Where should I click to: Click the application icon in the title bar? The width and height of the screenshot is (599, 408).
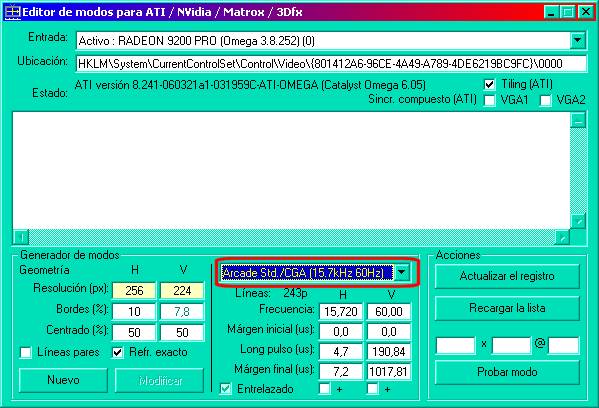(x=13, y=12)
